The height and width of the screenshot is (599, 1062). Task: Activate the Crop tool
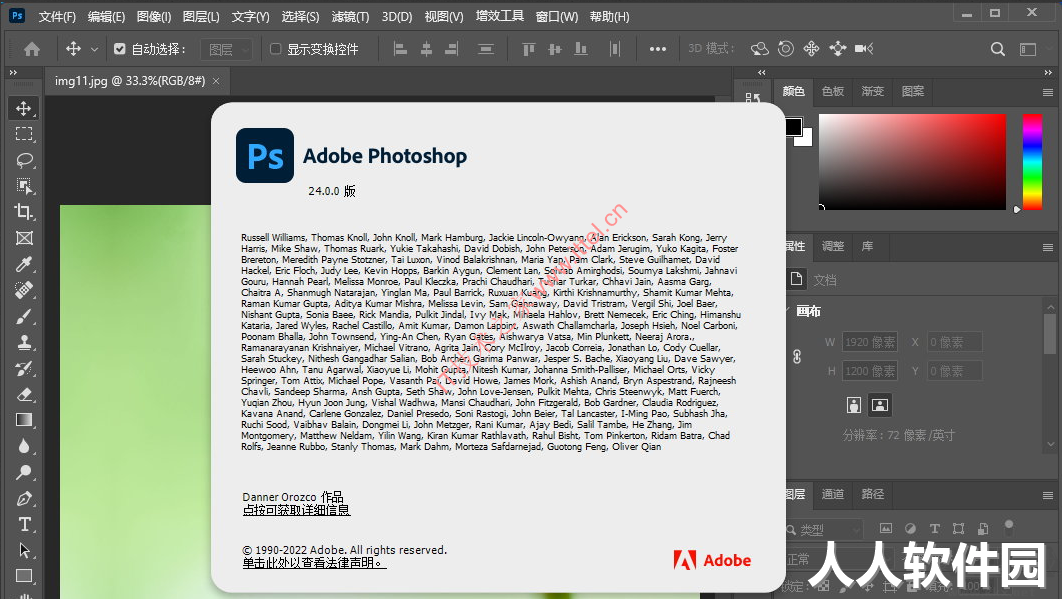[24, 212]
